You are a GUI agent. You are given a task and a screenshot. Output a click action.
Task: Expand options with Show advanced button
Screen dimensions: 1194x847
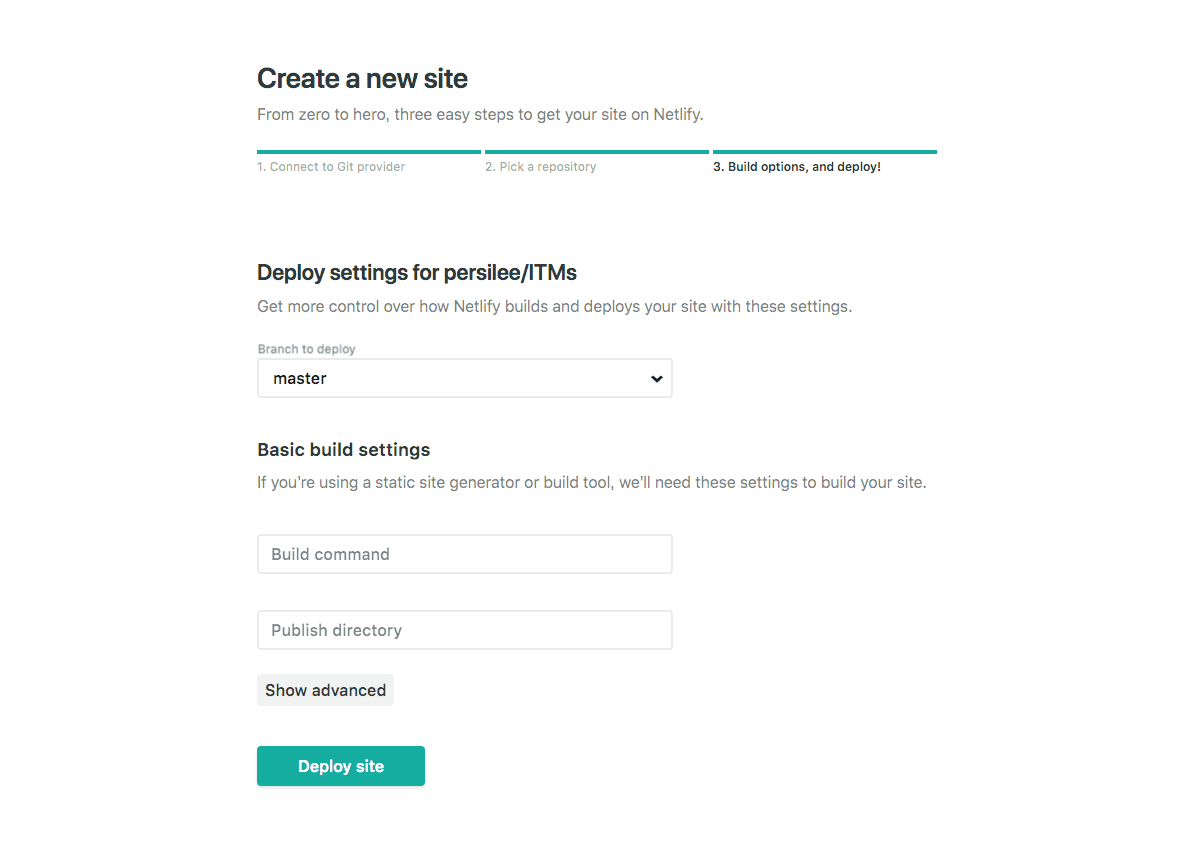[x=325, y=690]
